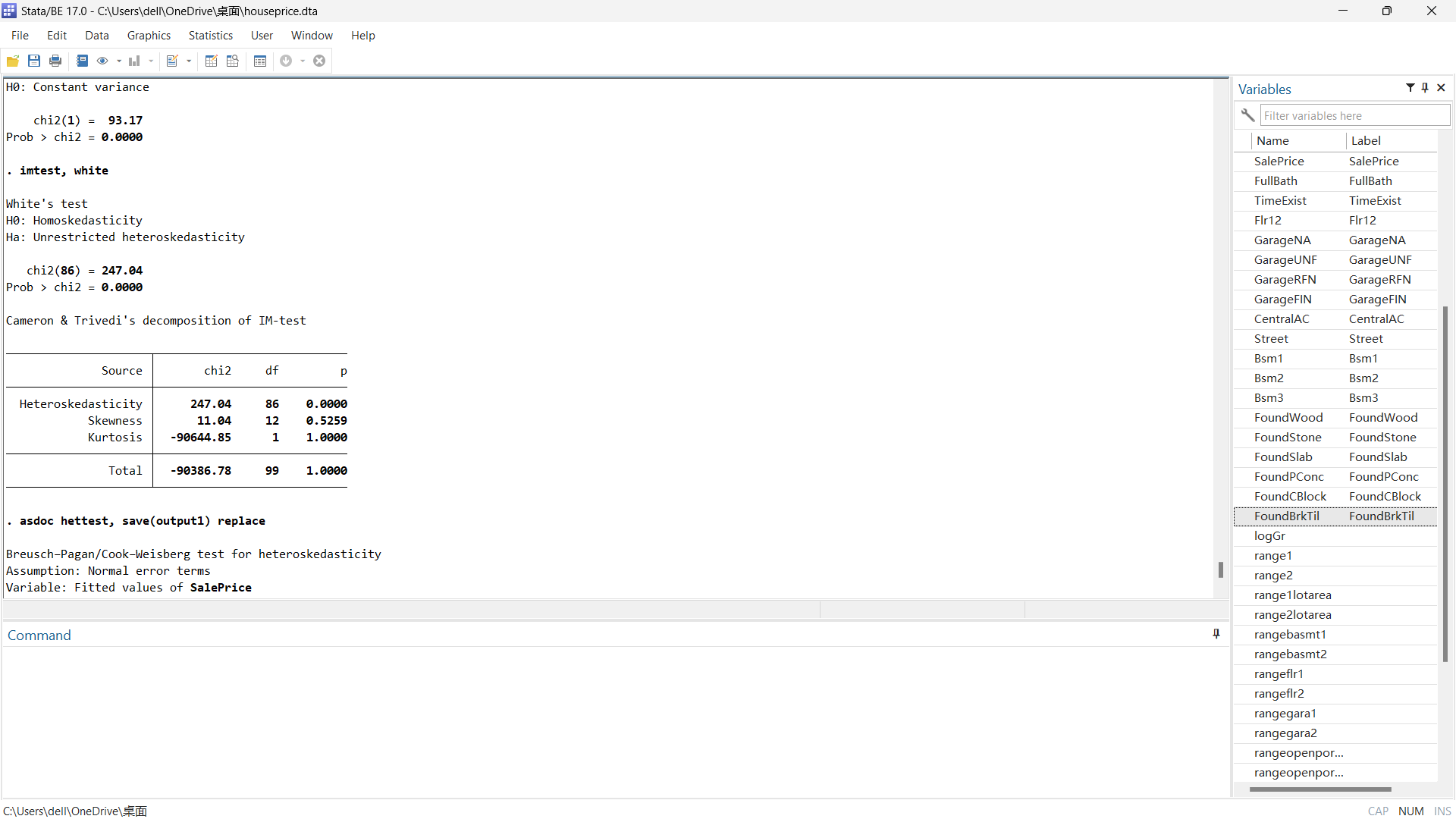Screen dimensions: 1456x819
Task: Open the Data Editor (Edit) icon
Action: (x=212, y=61)
